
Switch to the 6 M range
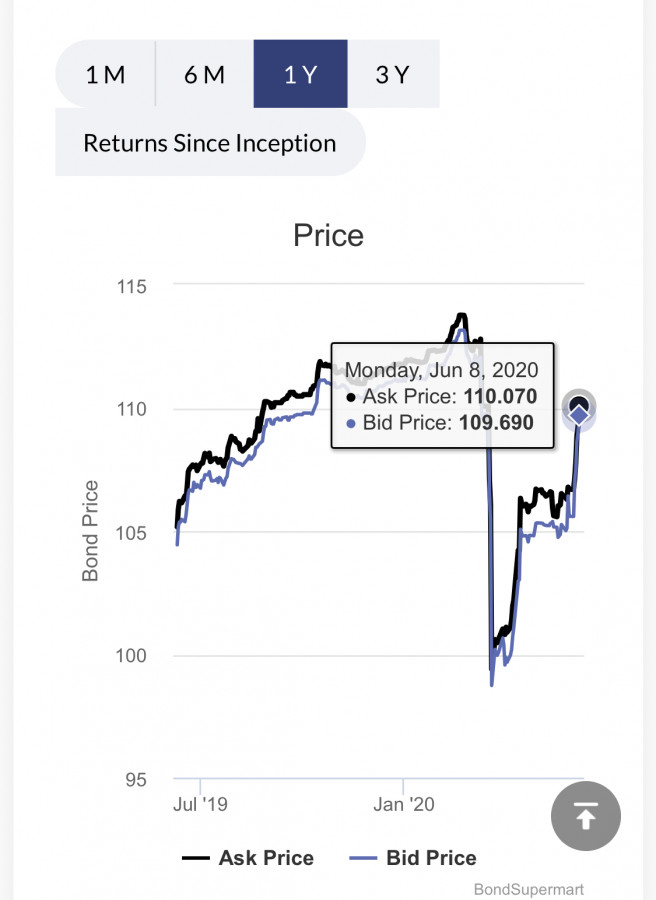tap(204, 74)
